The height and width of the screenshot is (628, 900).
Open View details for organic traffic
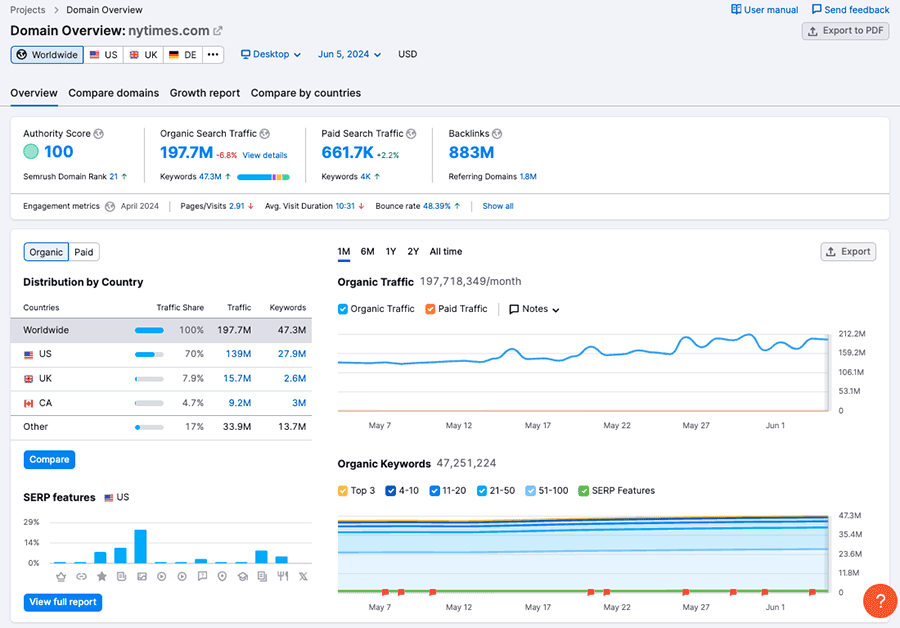click(x=265, y=156)
